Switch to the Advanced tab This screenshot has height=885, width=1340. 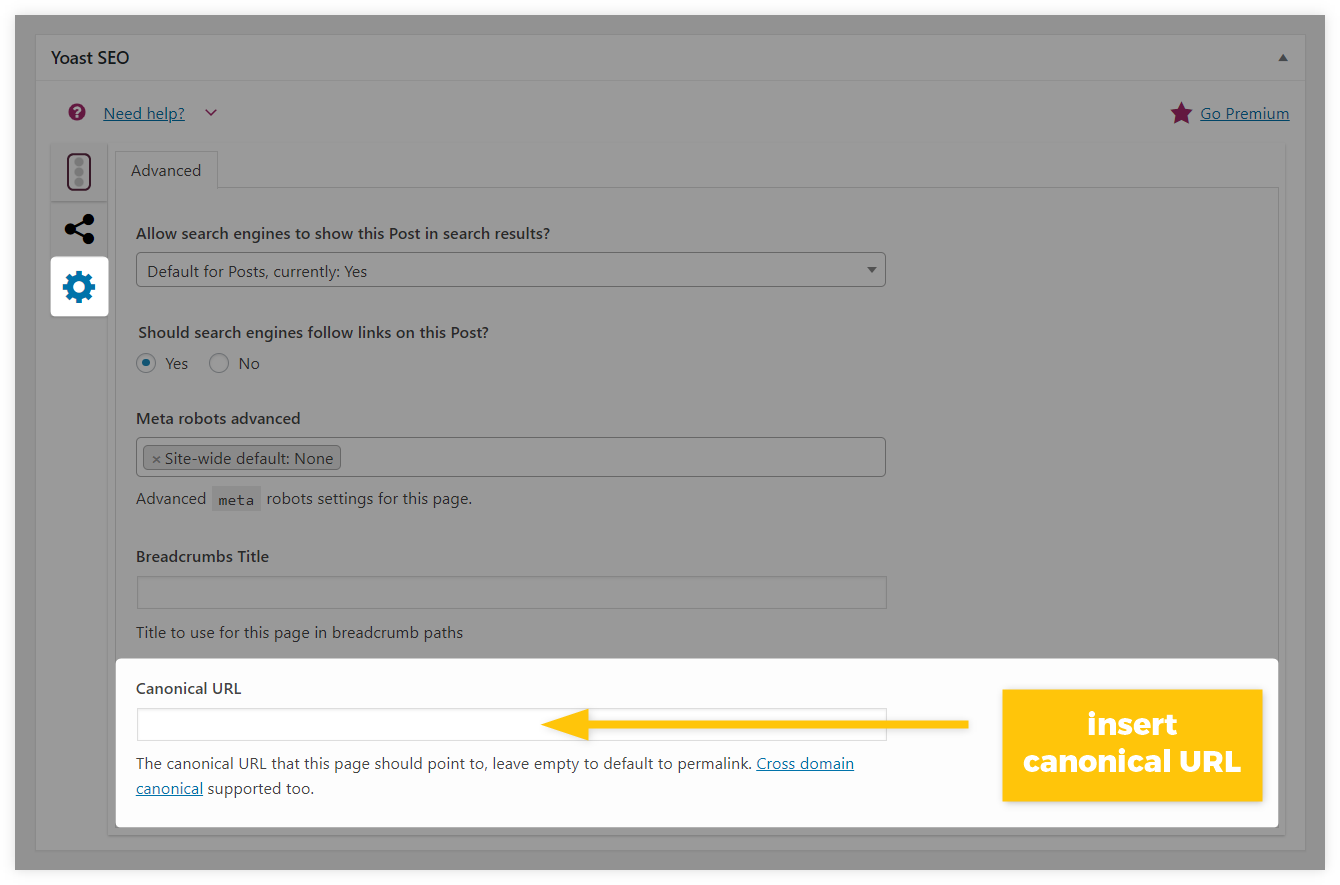(x=166, y=170)
